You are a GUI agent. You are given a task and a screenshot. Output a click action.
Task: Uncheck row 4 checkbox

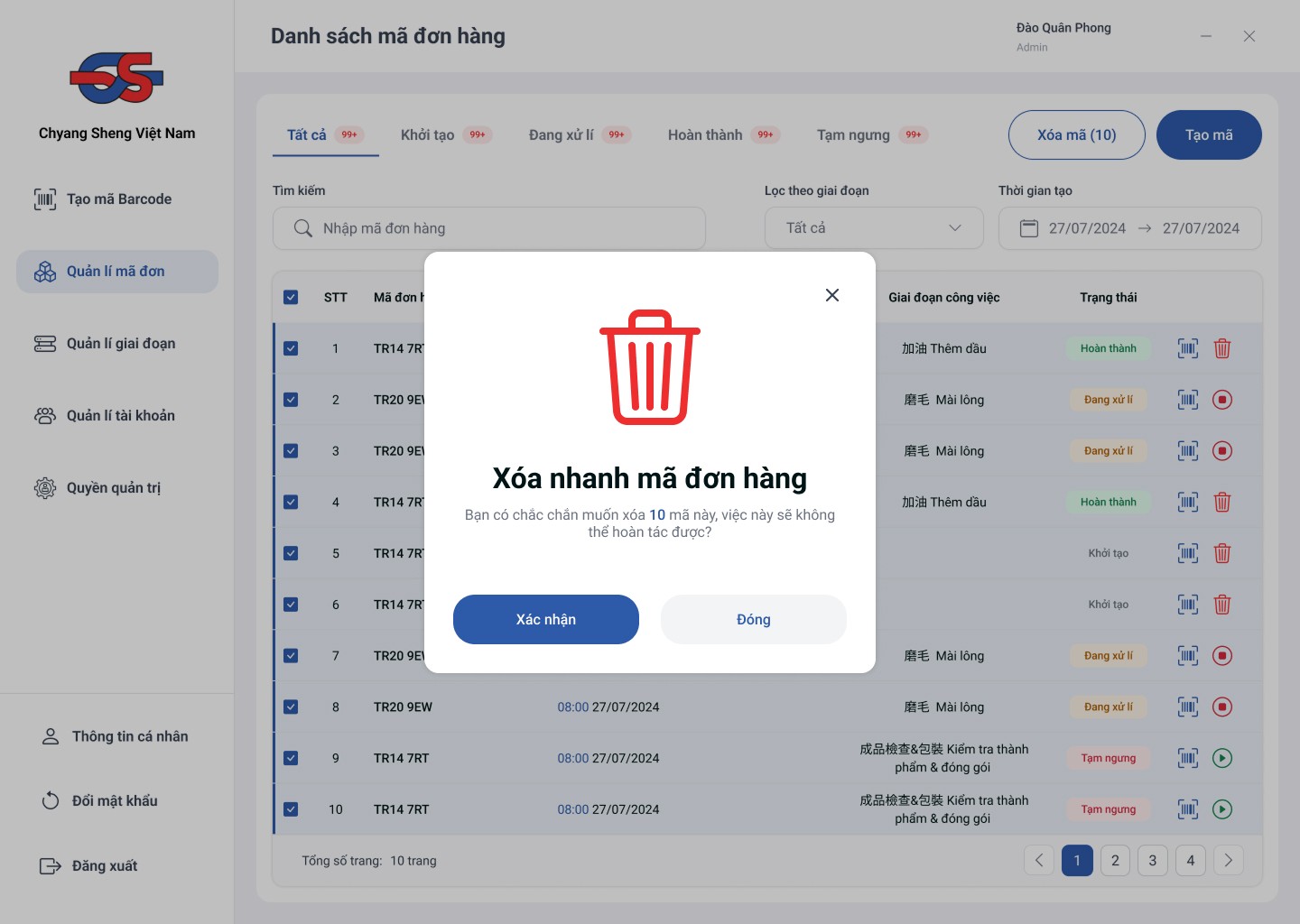coord(291,502)
